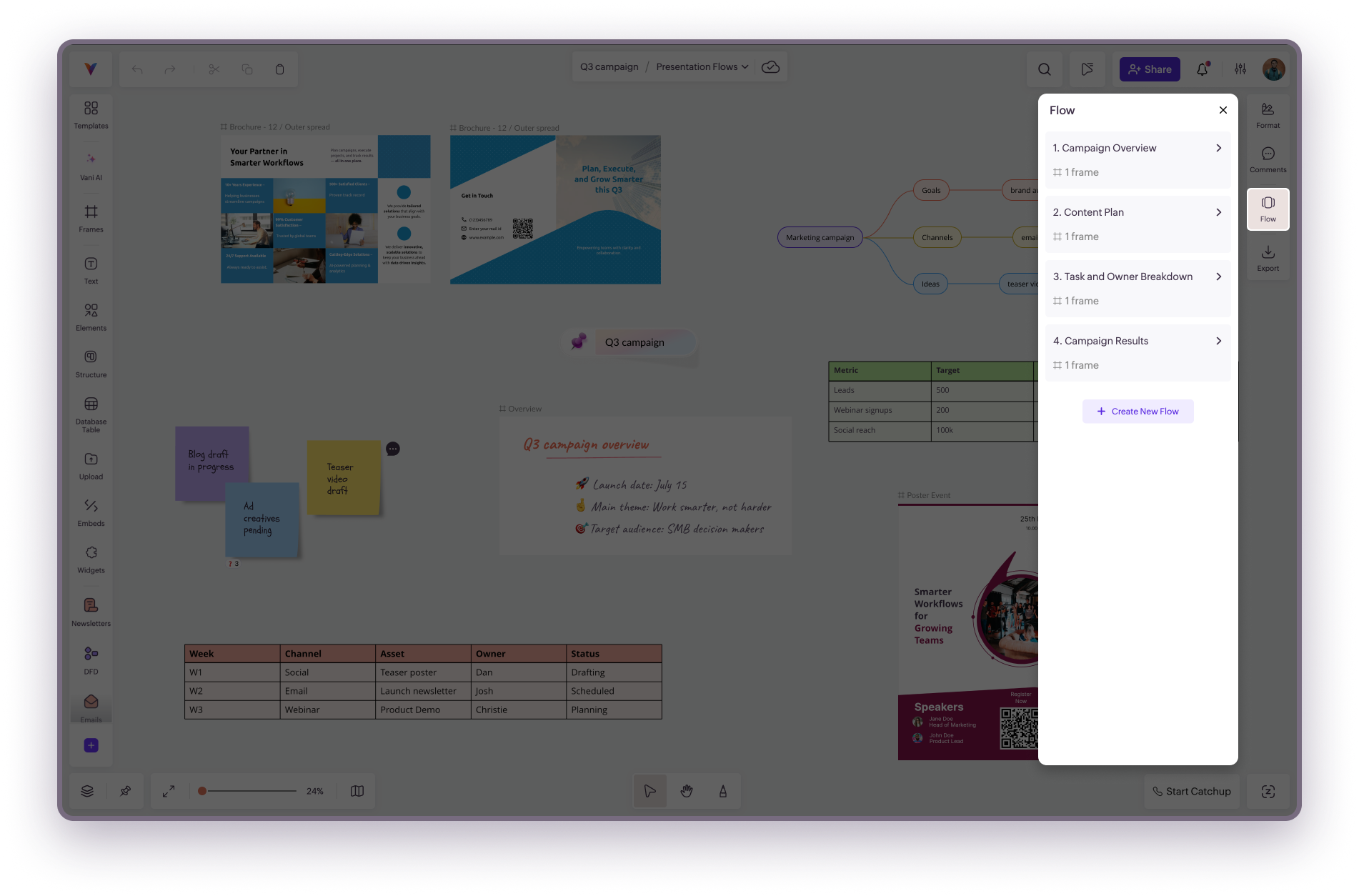Click the Create New Flow button
Viewport: 1359px width, 896px height.
point(1138,412)
